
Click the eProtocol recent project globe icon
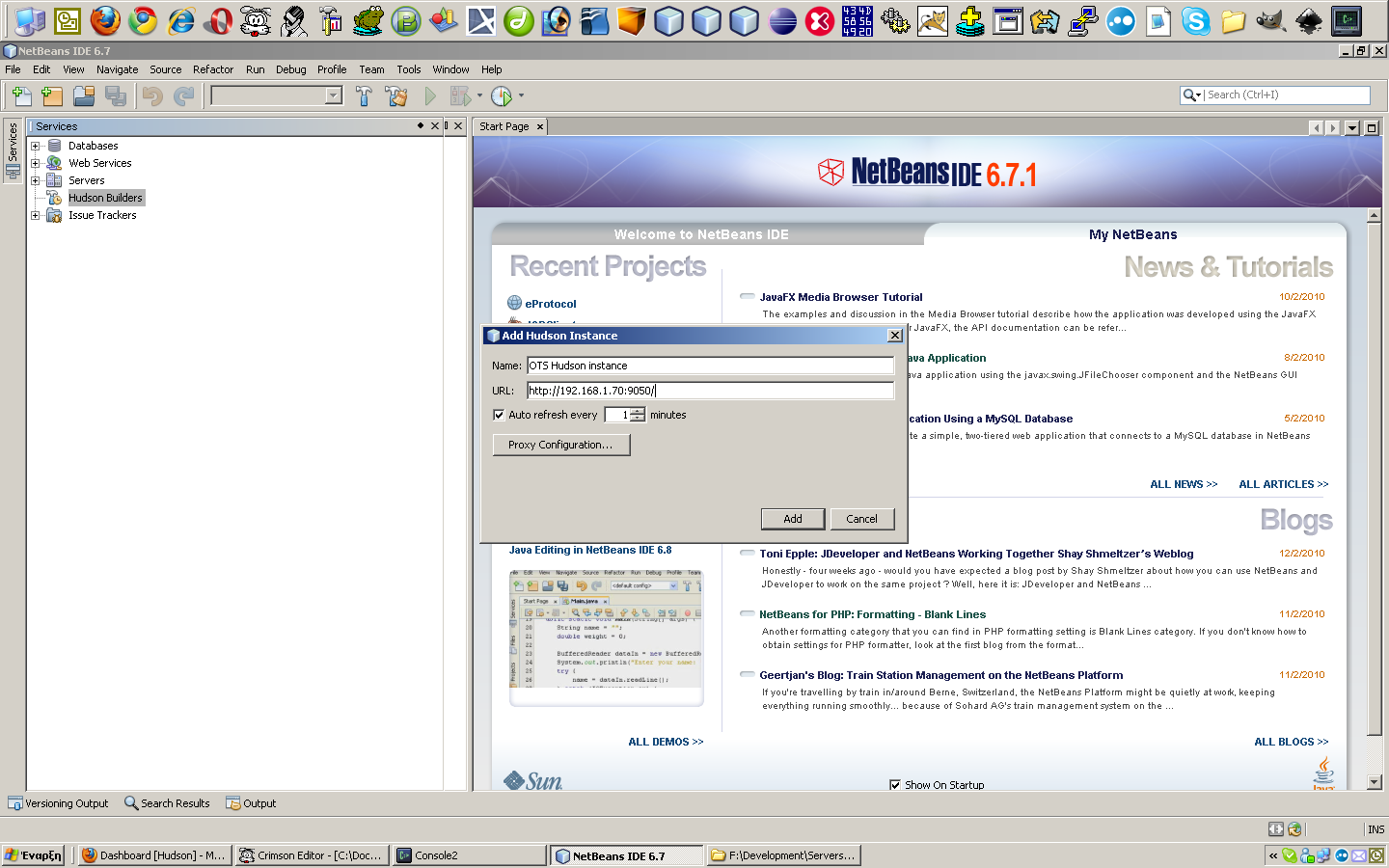click(x=514, y=303)
